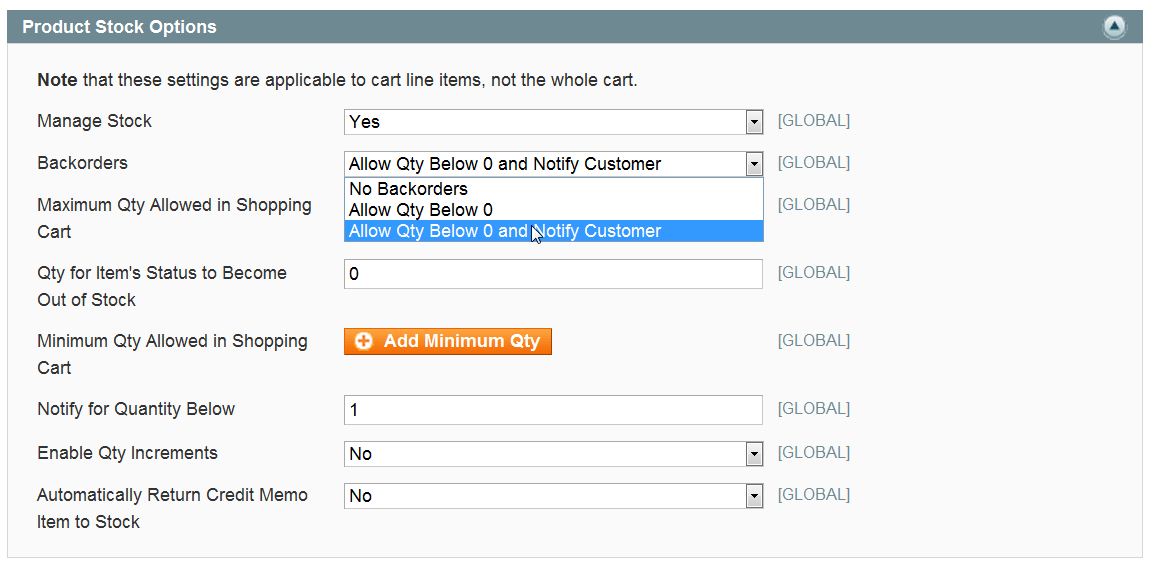
Task: Click the Backorders dropdown arrow button
Action: pyautogui.click(x=754, y=164)
